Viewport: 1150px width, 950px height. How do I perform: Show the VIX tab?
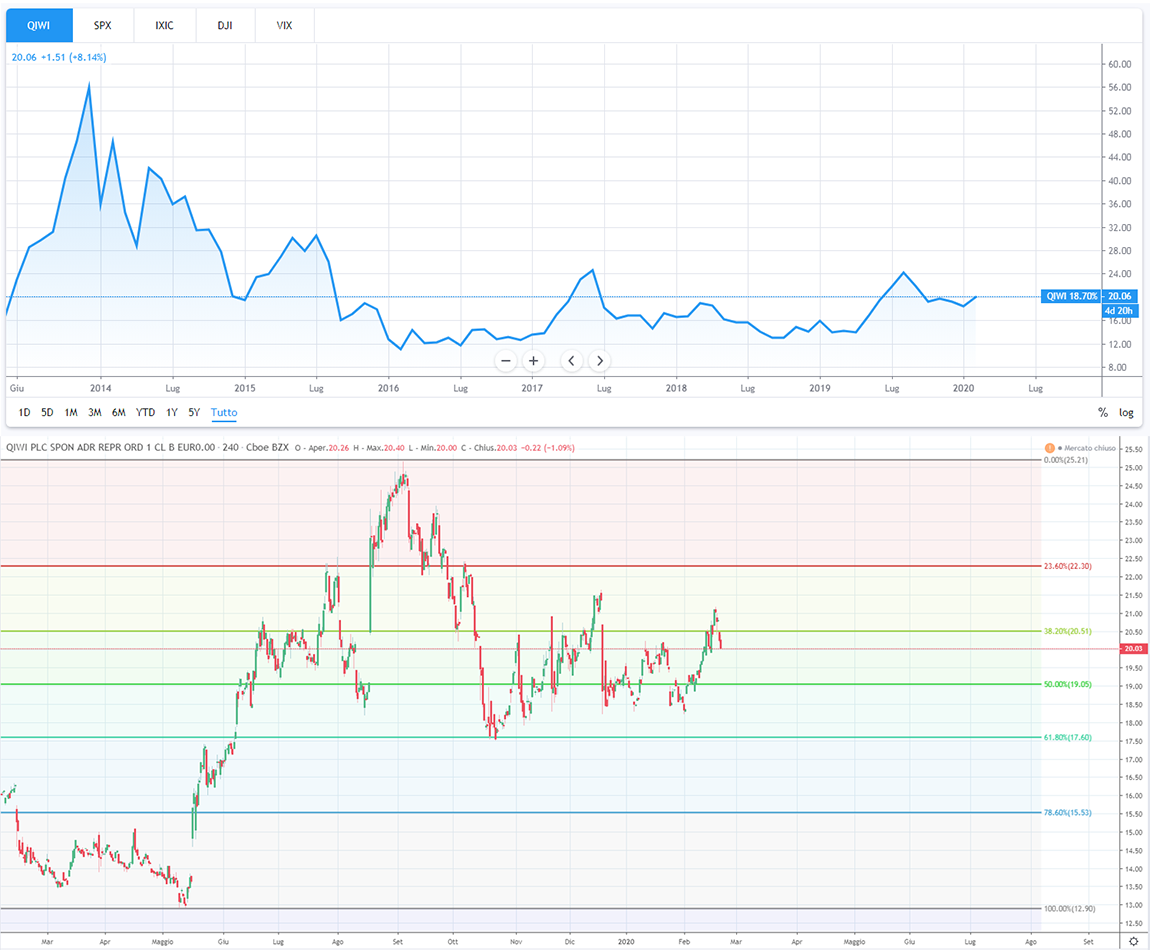[285, 26]
